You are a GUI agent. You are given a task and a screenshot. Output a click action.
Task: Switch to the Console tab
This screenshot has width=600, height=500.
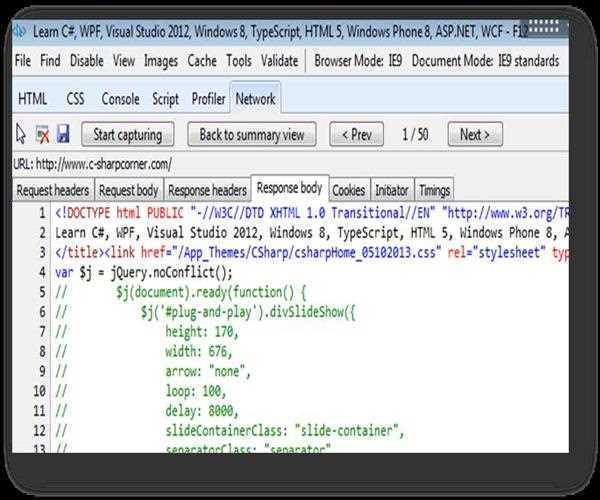[120, 99]
